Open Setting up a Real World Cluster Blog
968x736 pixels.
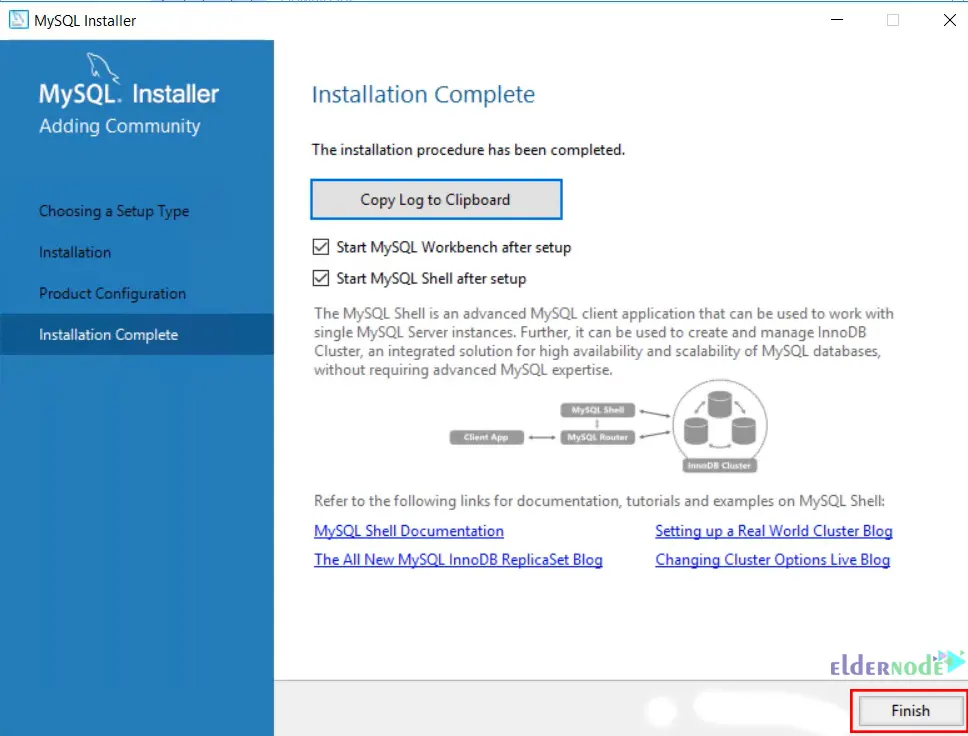(773, 531)
